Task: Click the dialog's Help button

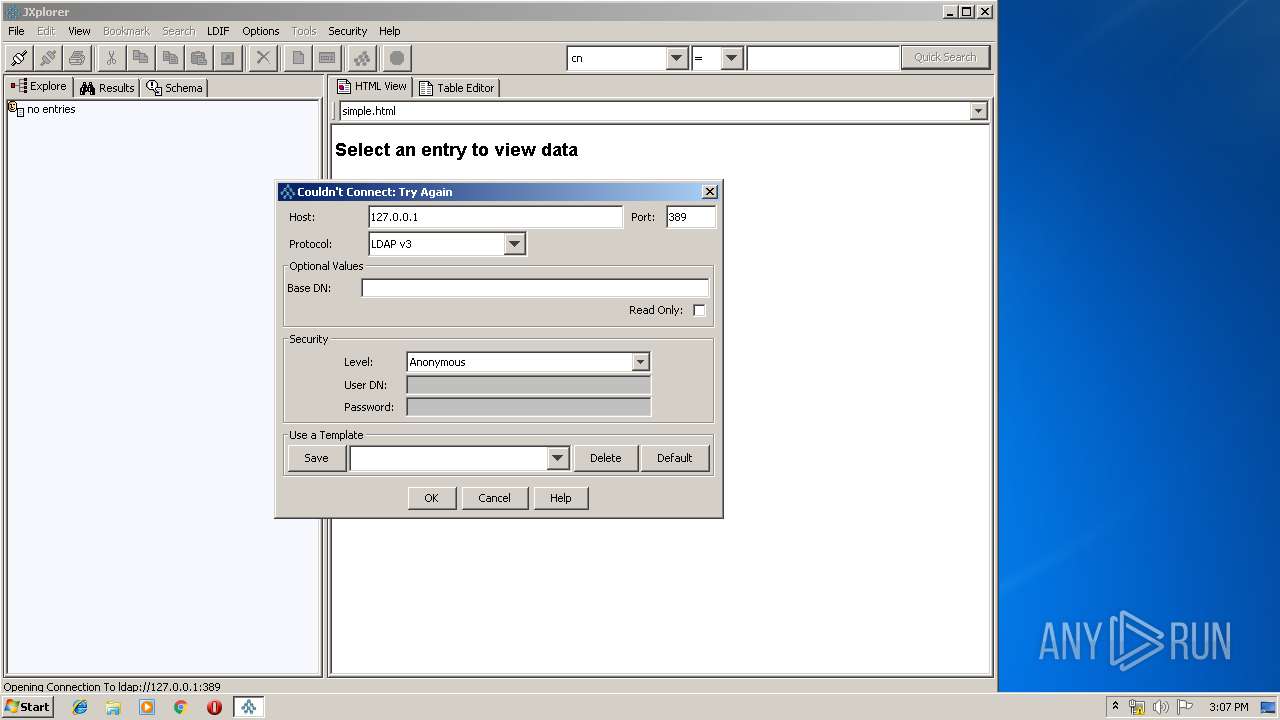Action: pyautogui.click(x=560, y=498)
